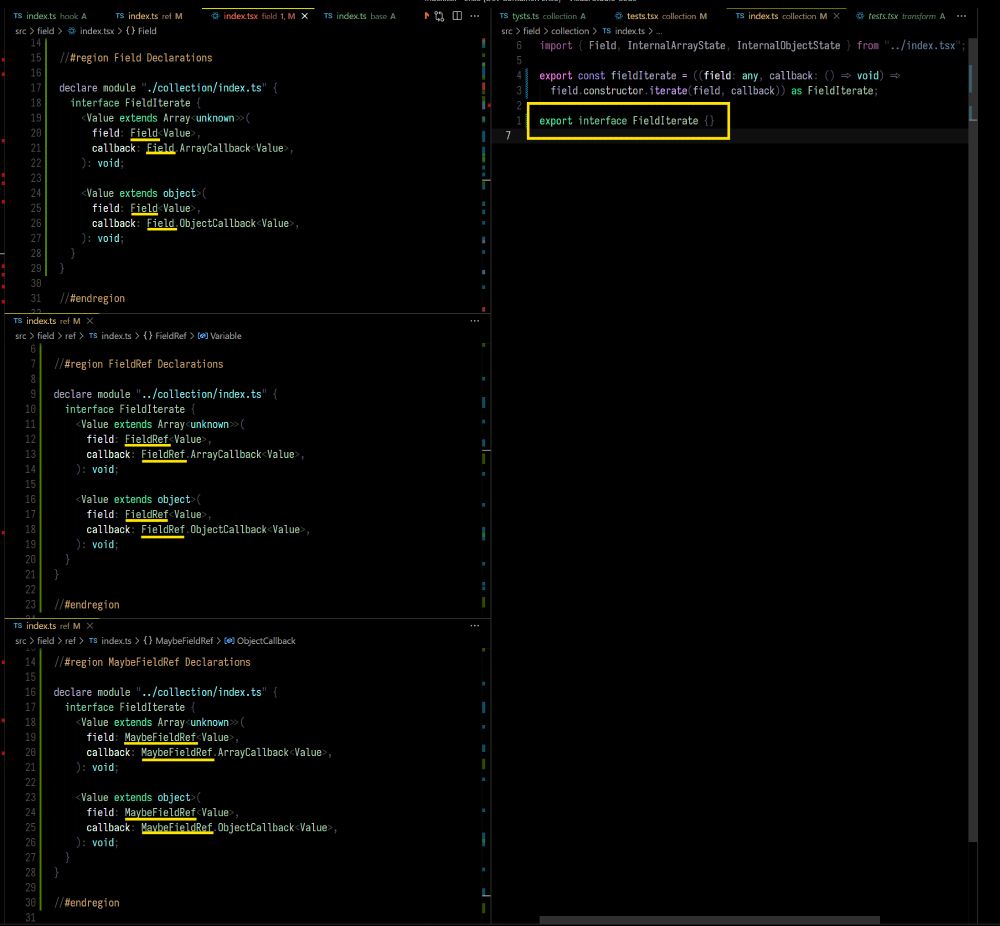Click 'field.constructor.iterate' call in the code
1000x926 pixels.
click(619, 91)
